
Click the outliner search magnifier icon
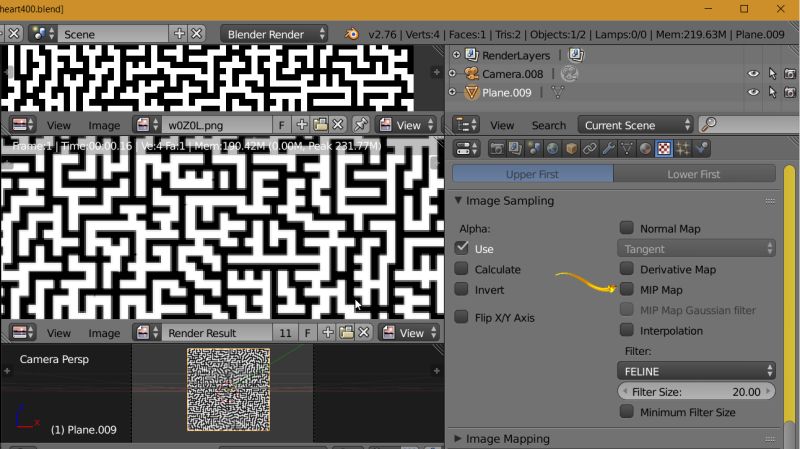click(709, 124)
